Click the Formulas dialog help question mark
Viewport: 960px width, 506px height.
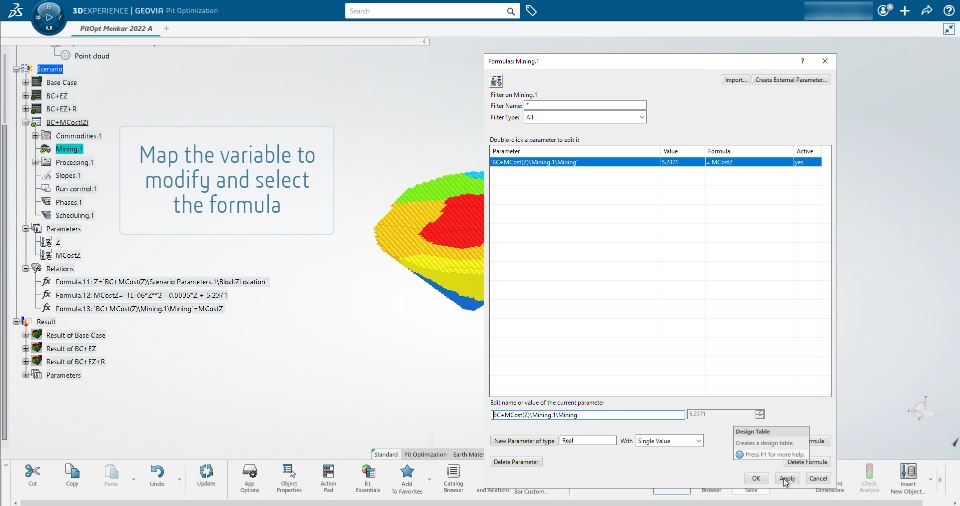pos(803,61)
